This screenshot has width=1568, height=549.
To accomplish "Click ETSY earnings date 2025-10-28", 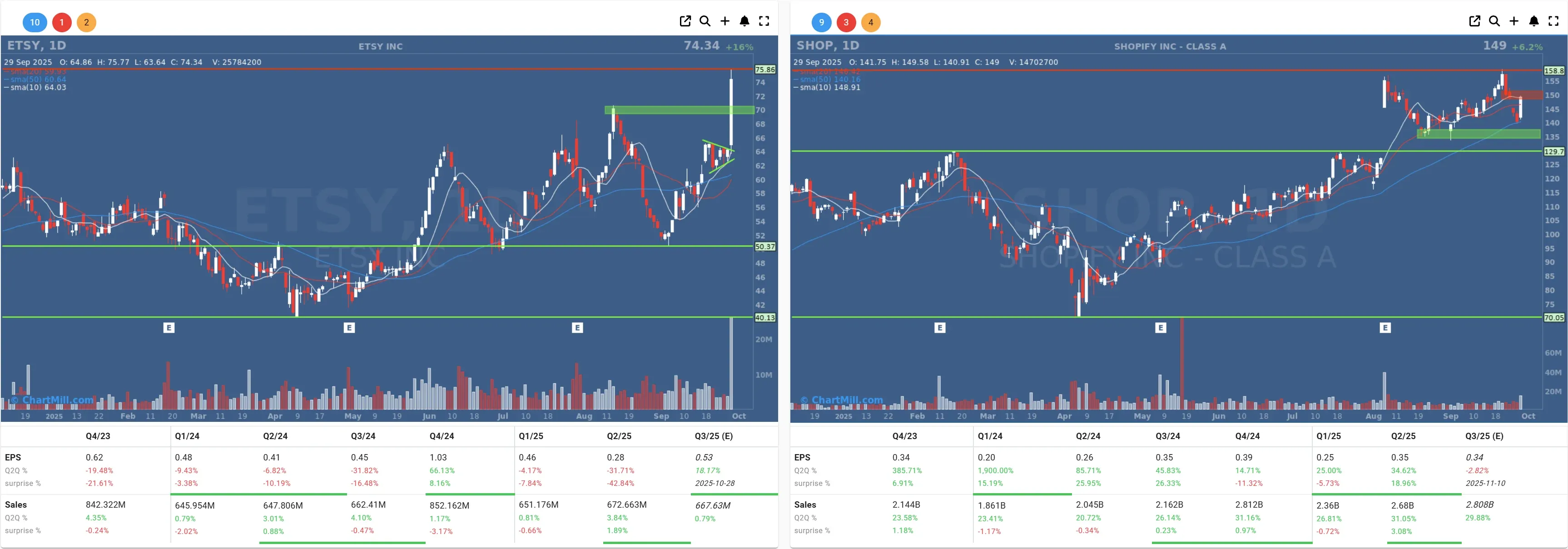I will [715, 483].
